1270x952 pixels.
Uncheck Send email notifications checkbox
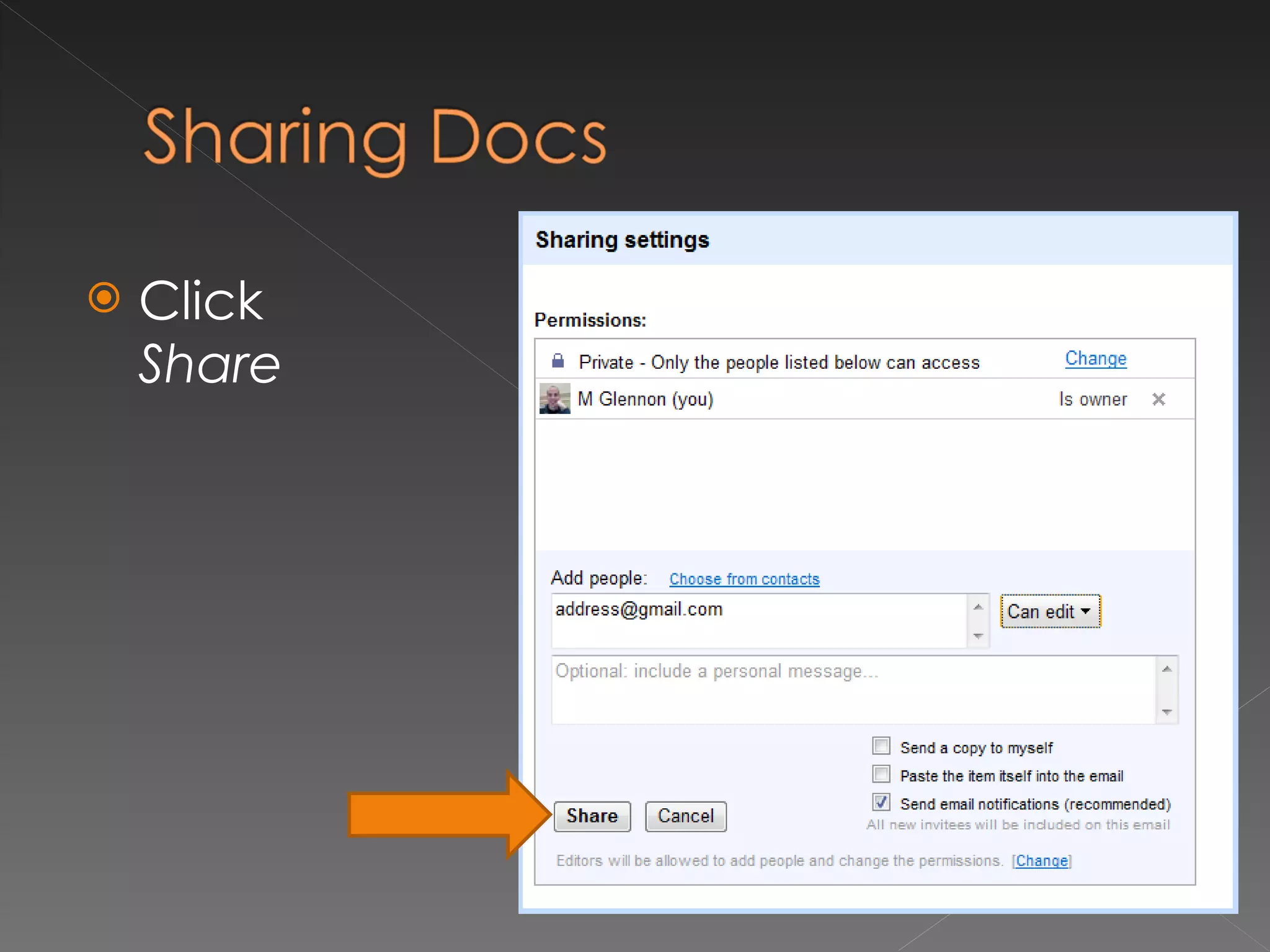pyautogui.click(x=881, y=802)
